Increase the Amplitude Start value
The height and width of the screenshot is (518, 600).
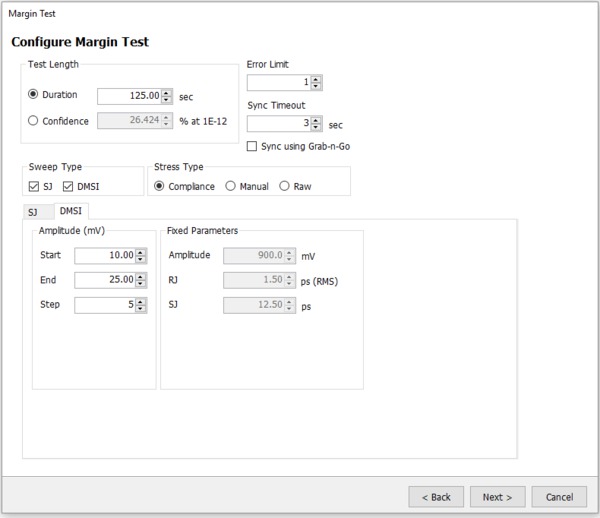point(140,252)
